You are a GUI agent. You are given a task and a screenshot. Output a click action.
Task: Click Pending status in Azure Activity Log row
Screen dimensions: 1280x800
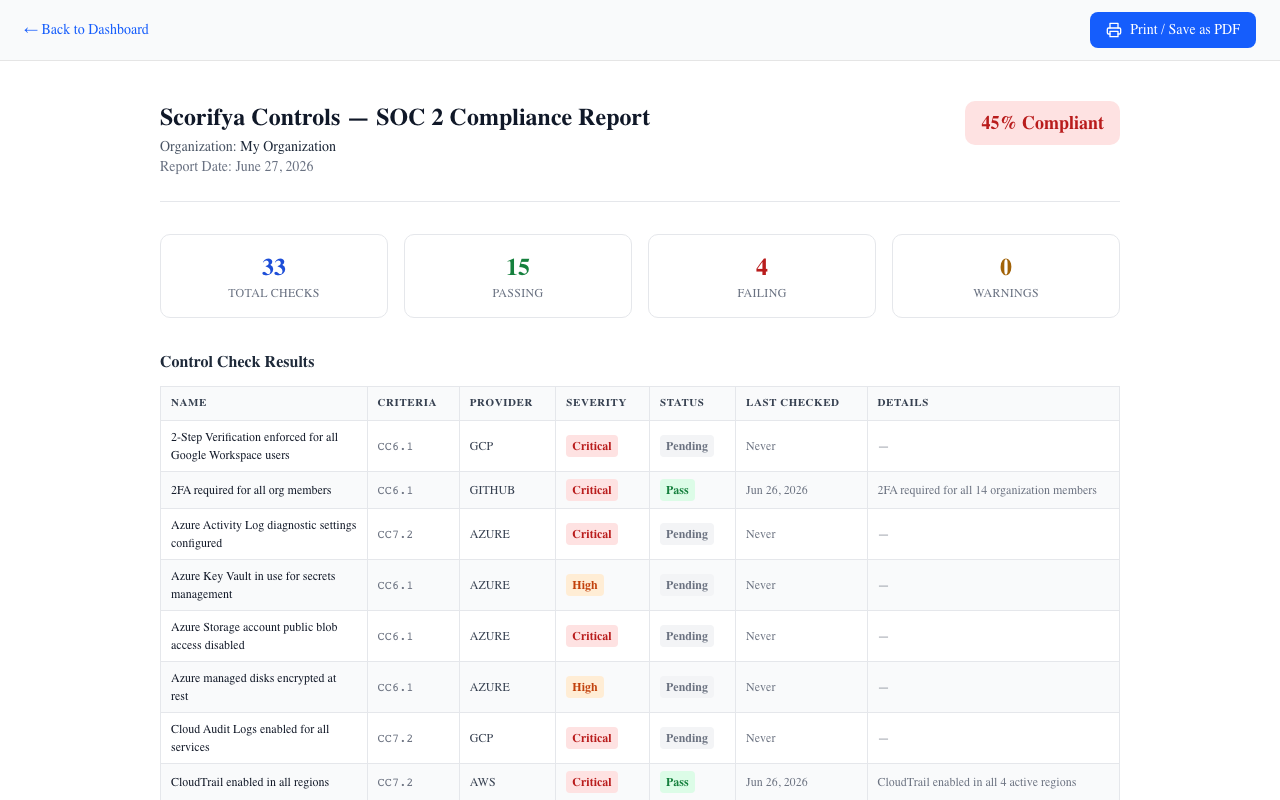687,534
